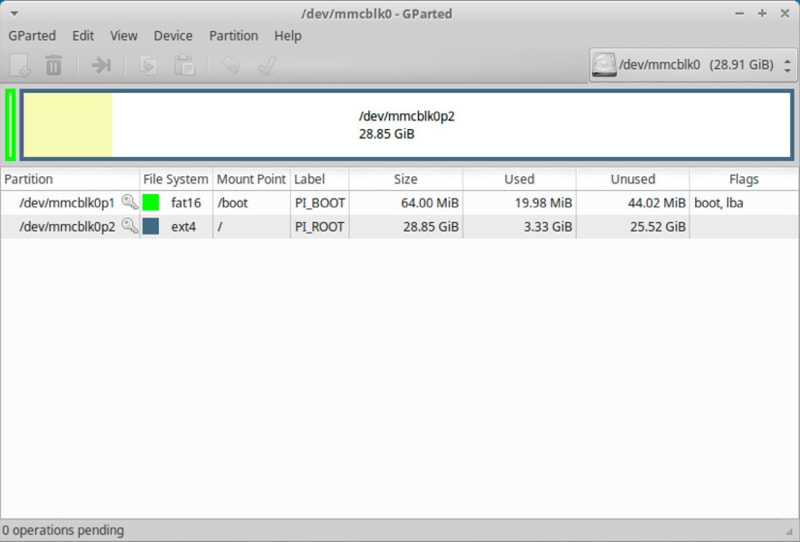Open the /dev/mmcblk0 device selector dropdown
The width and height of the screenshot is (800, 542).
(x=693, y=65)
